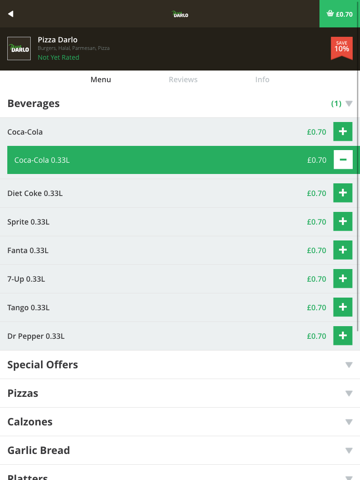Add Tango 0.33L with plus icon

pyautogui.click(x=343, y=307)
